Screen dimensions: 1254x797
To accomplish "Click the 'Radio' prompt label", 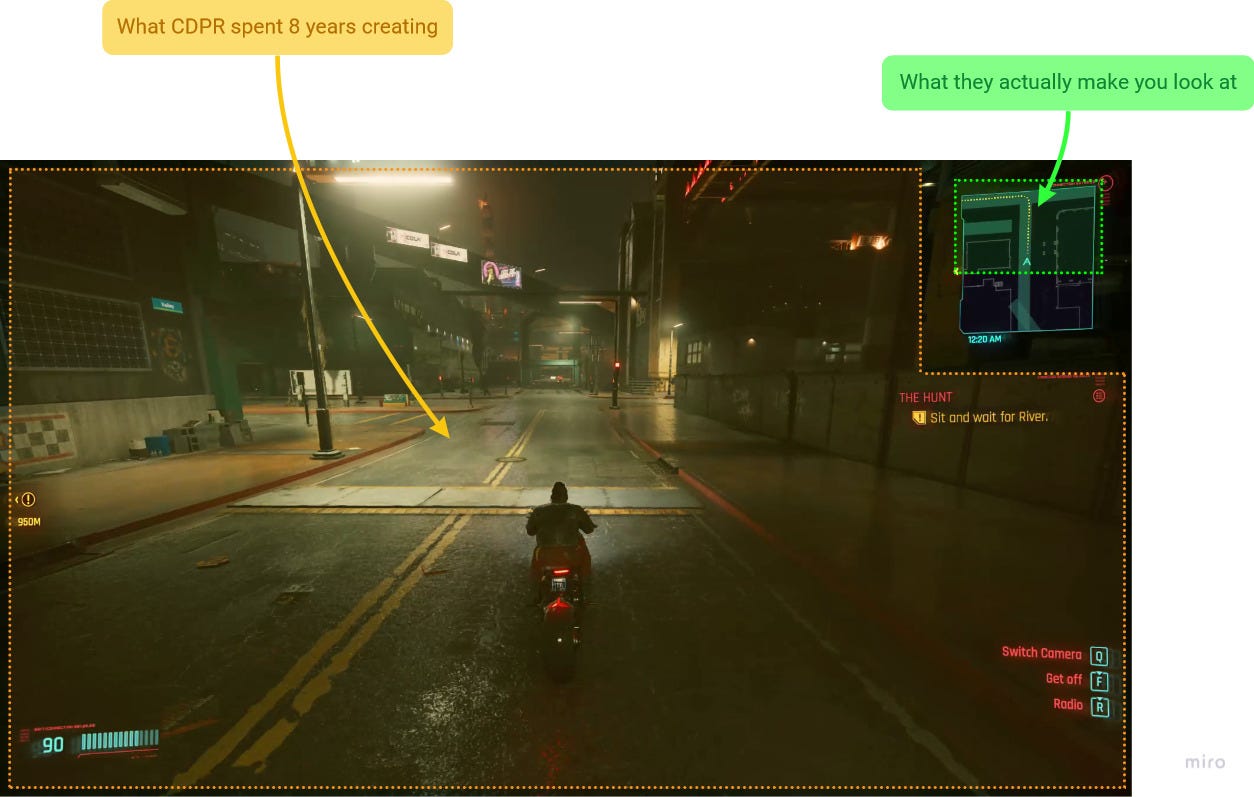I will coord(1067,704).
